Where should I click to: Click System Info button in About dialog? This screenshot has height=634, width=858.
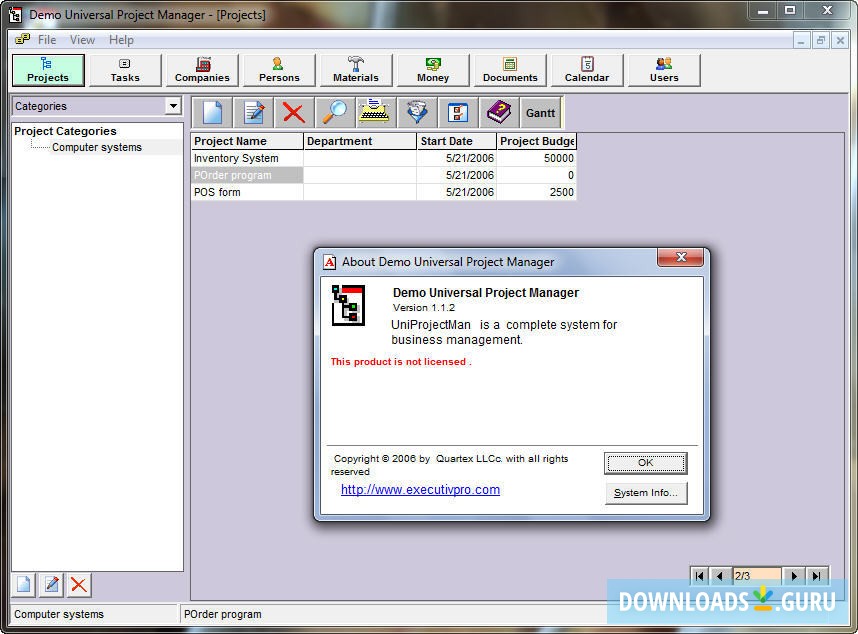click(646, 493)
